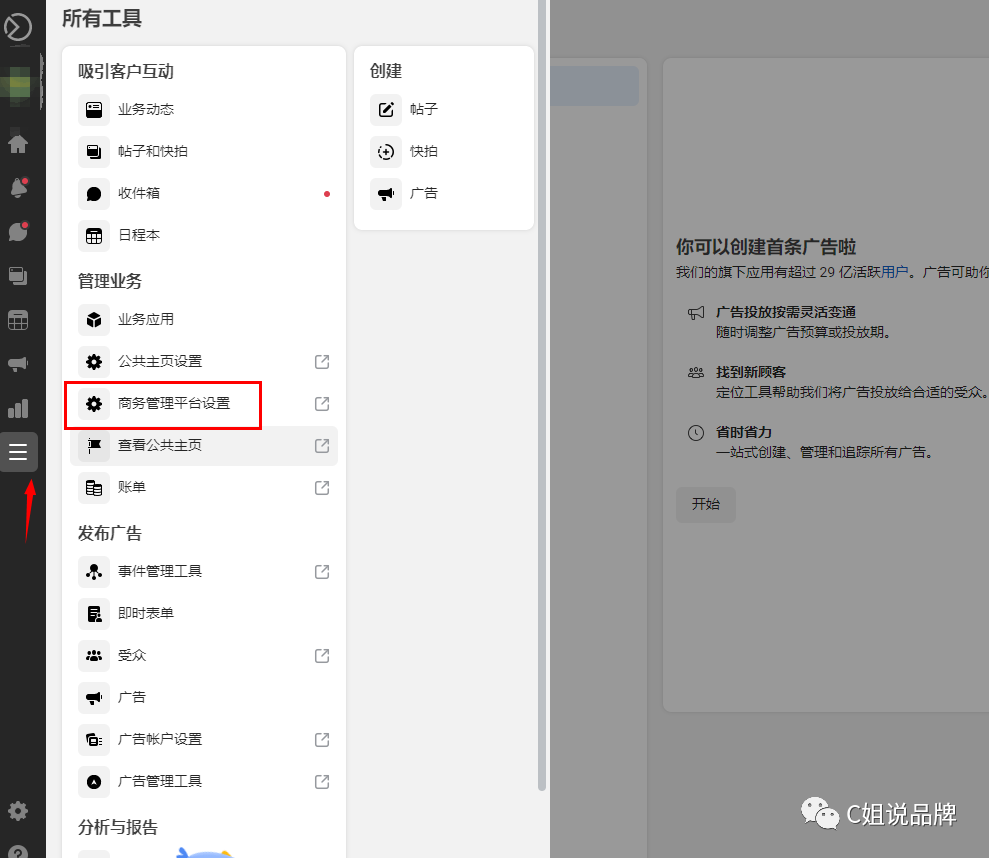Open the settings gear at sidebar bottom
This screenshot has height=858, width=989.
[x=19, y=811]
